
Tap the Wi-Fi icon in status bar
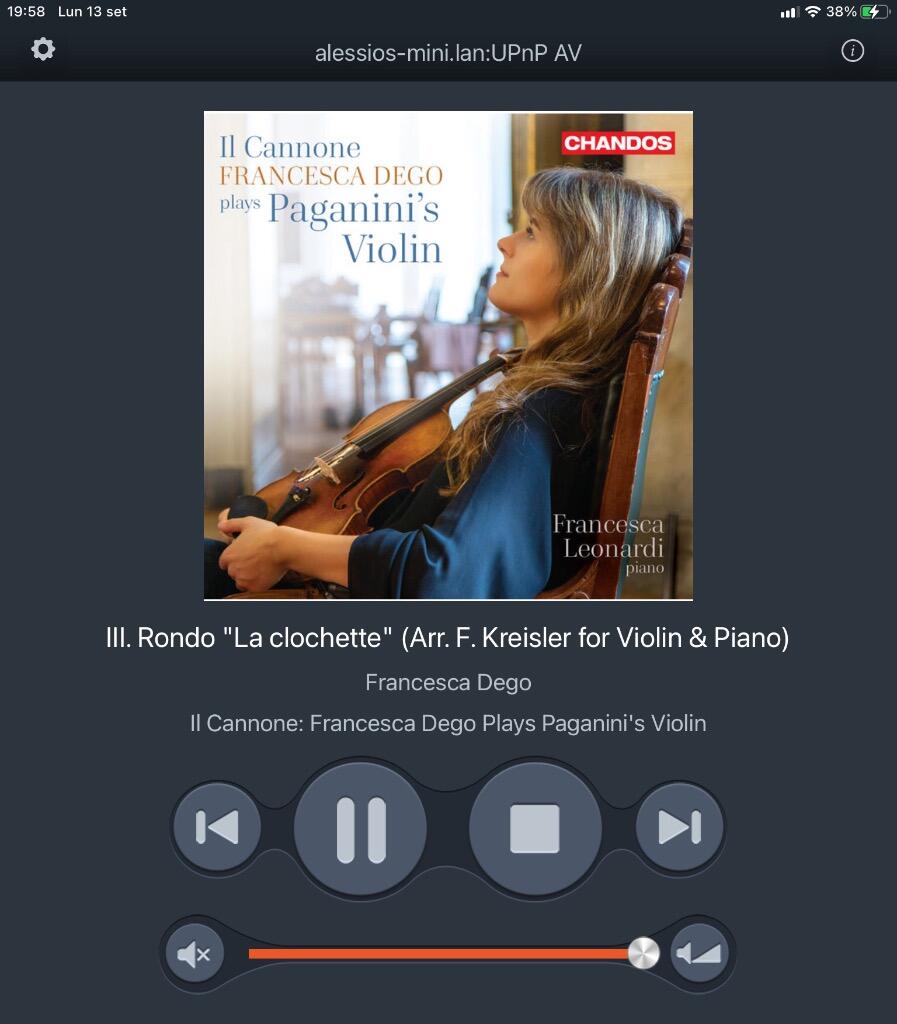[x=812, y=11]
